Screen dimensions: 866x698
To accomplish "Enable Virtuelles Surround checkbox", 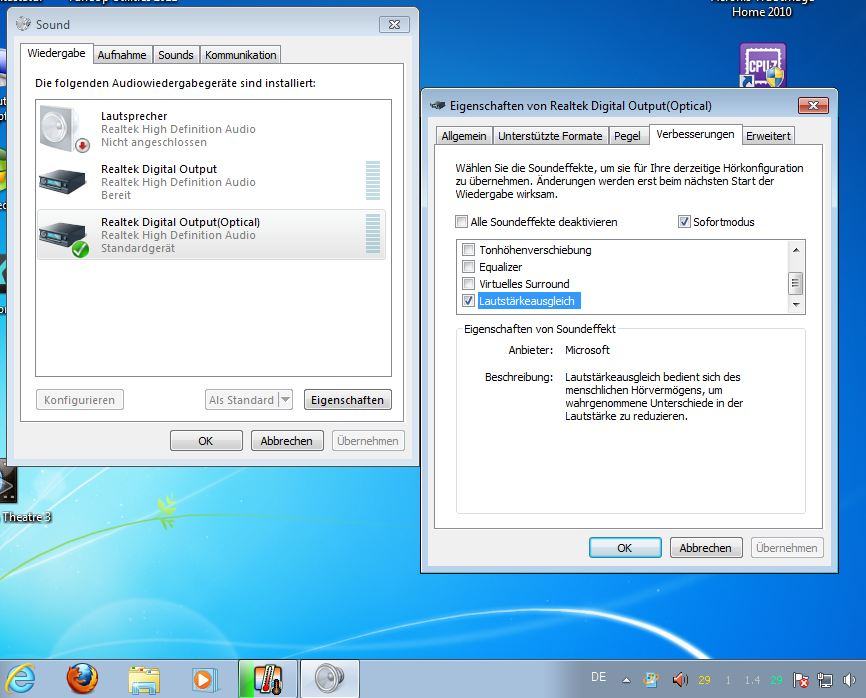I will [468, 283].
